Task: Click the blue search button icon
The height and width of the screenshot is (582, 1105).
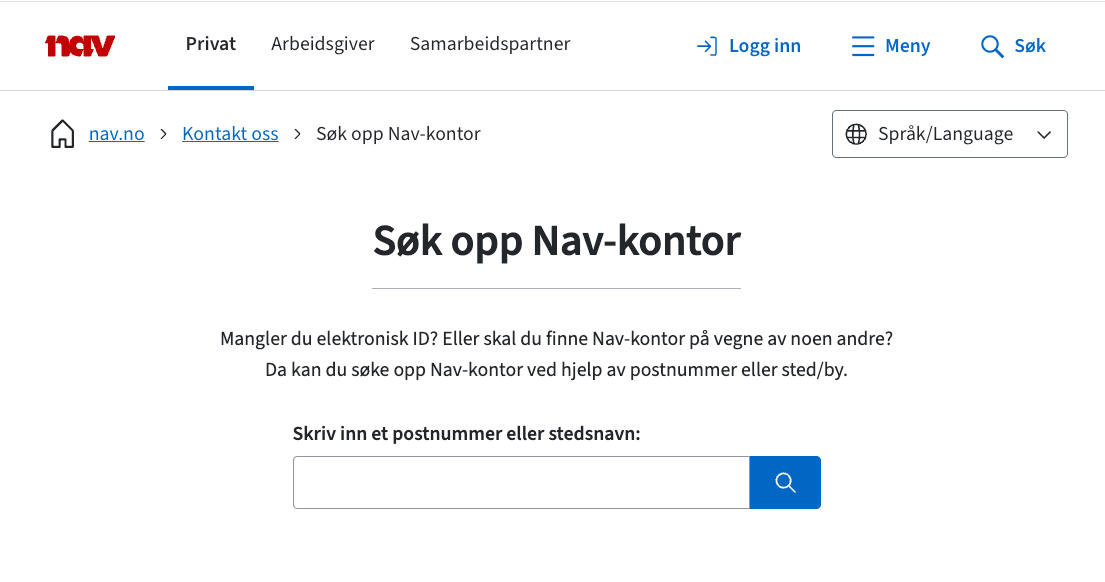Action: point(784,482)
